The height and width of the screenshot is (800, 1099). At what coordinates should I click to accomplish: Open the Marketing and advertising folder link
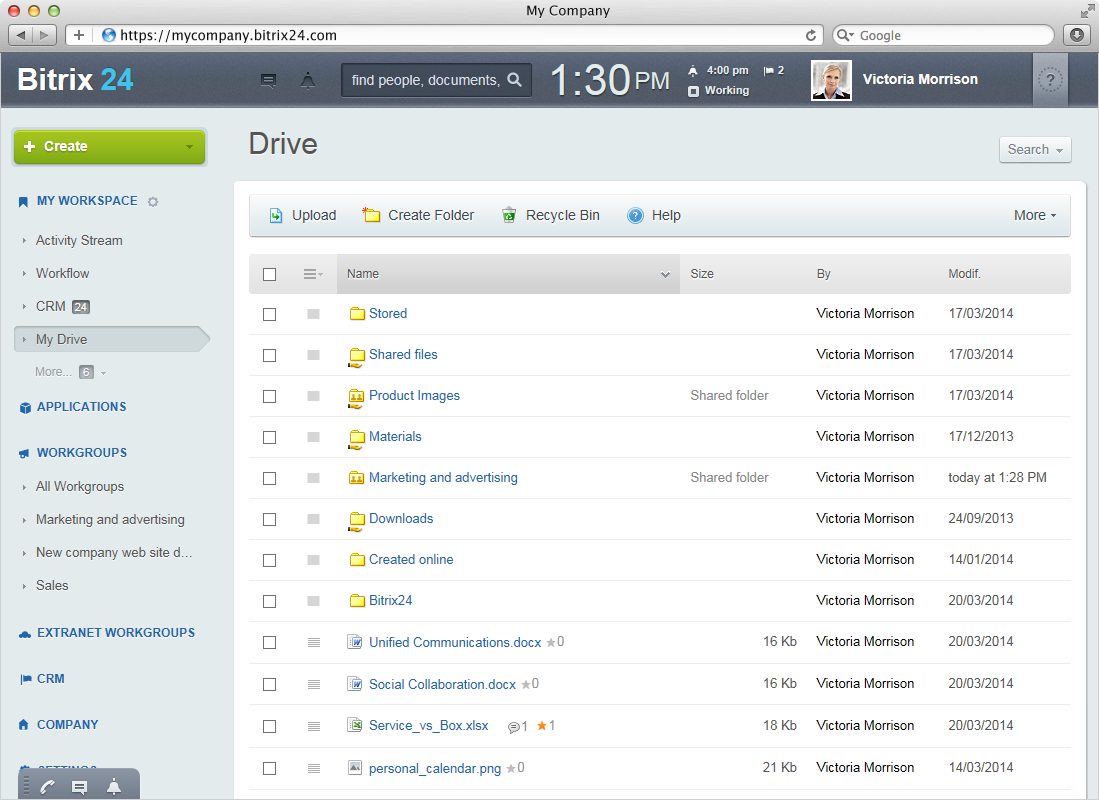click(x=443, y=477)
